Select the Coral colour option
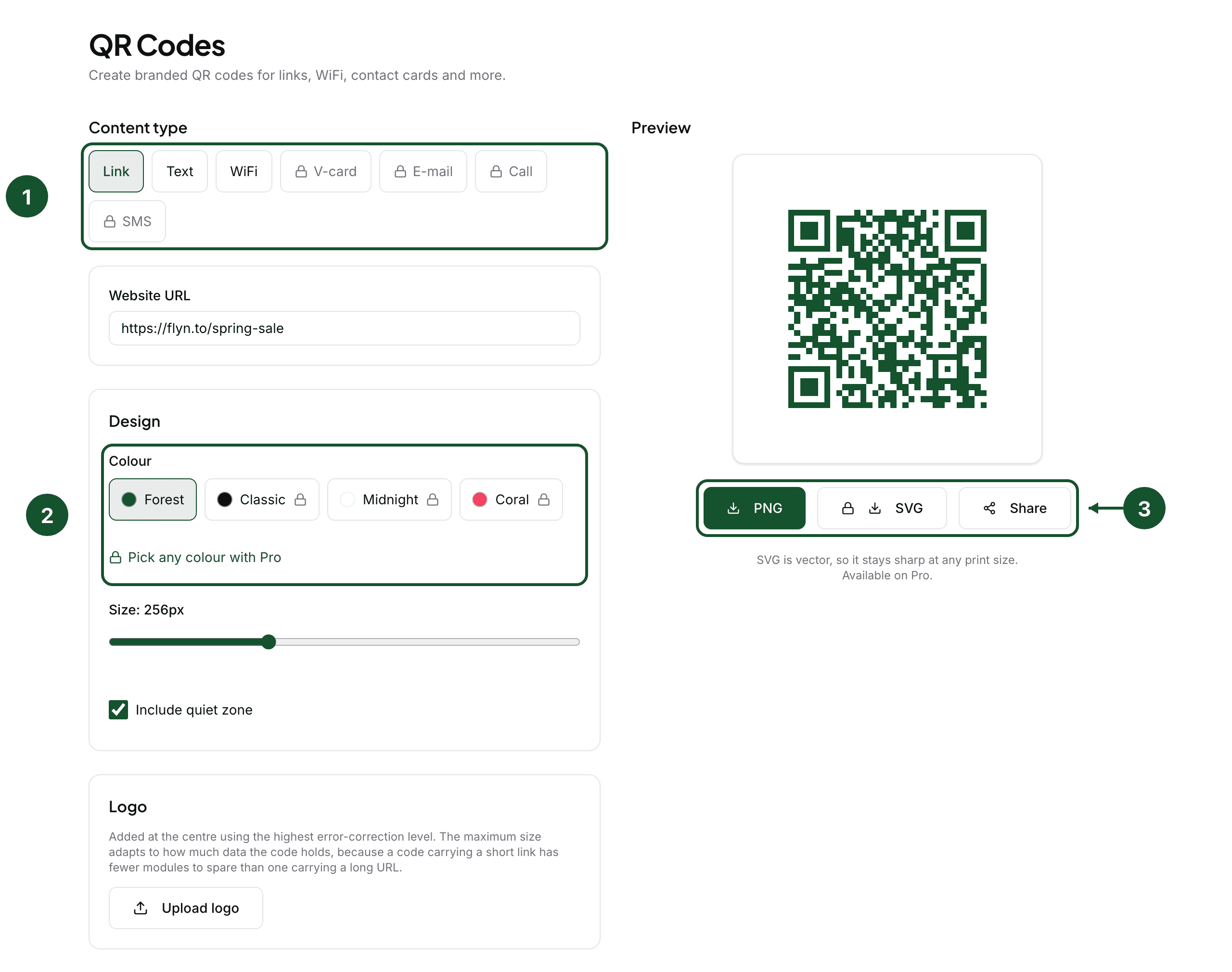Viewport: 1232px width, 972px height. (x=511, y=499)
